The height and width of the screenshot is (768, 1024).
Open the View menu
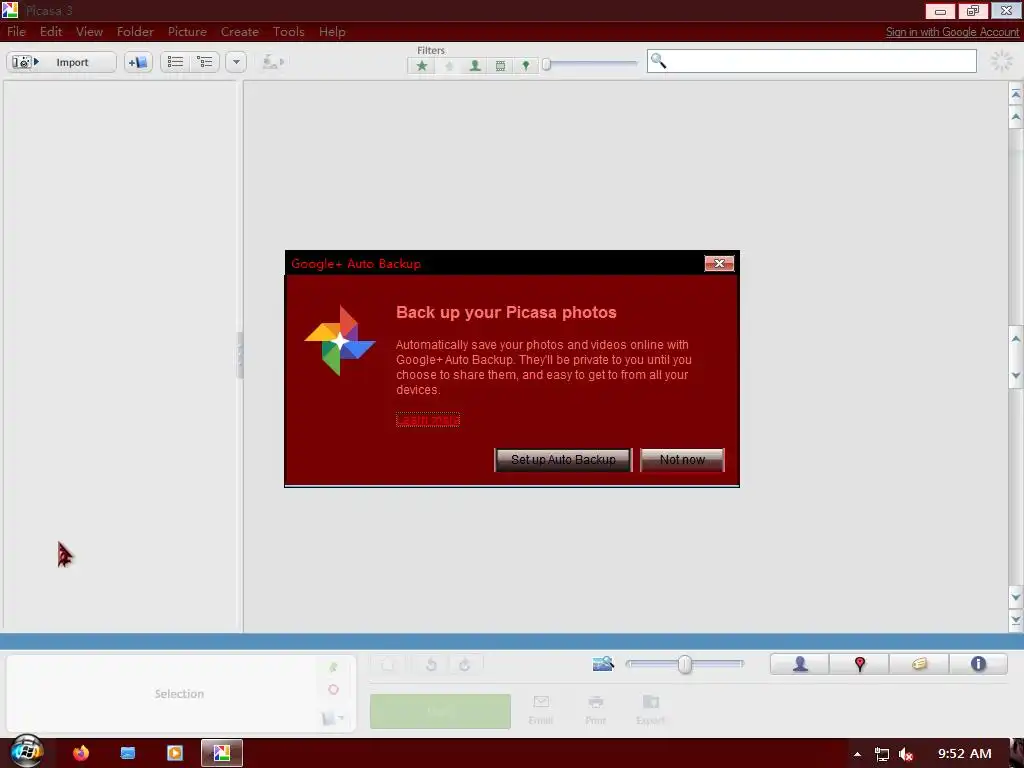pos(89,31)
